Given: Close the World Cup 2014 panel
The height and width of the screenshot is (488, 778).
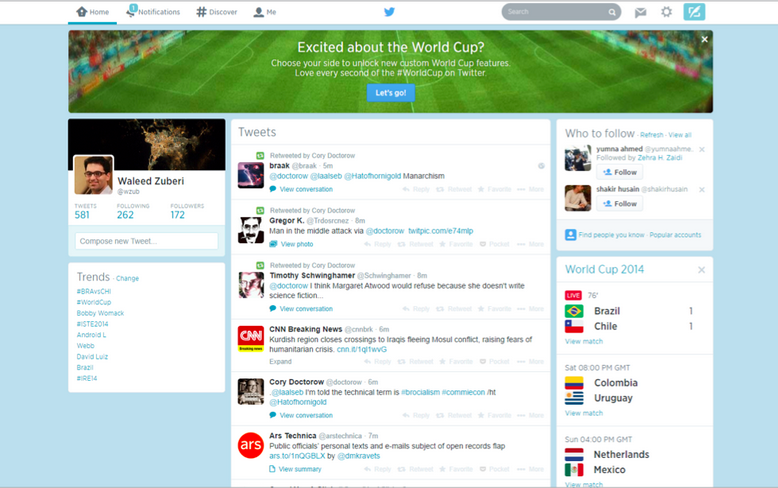Looking at the screenshot, I should [701, 270].
